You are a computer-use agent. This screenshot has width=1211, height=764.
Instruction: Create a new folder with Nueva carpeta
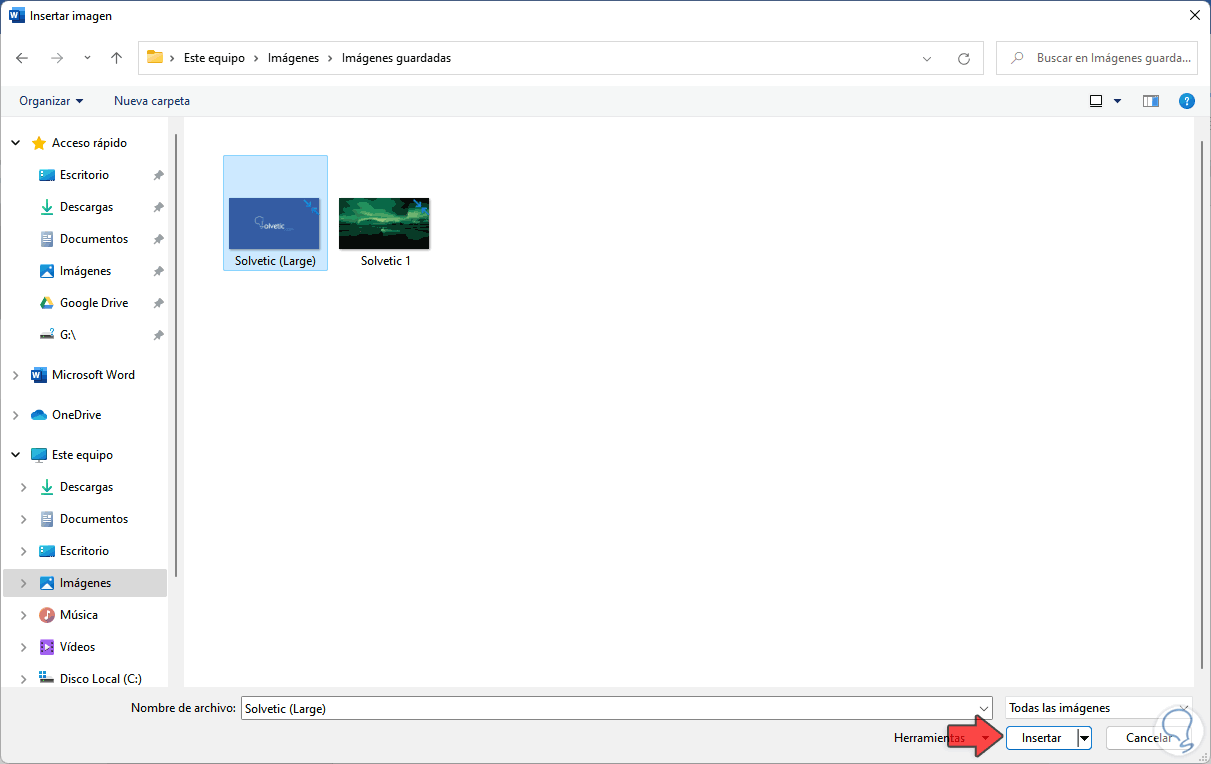tap(152, 101)
